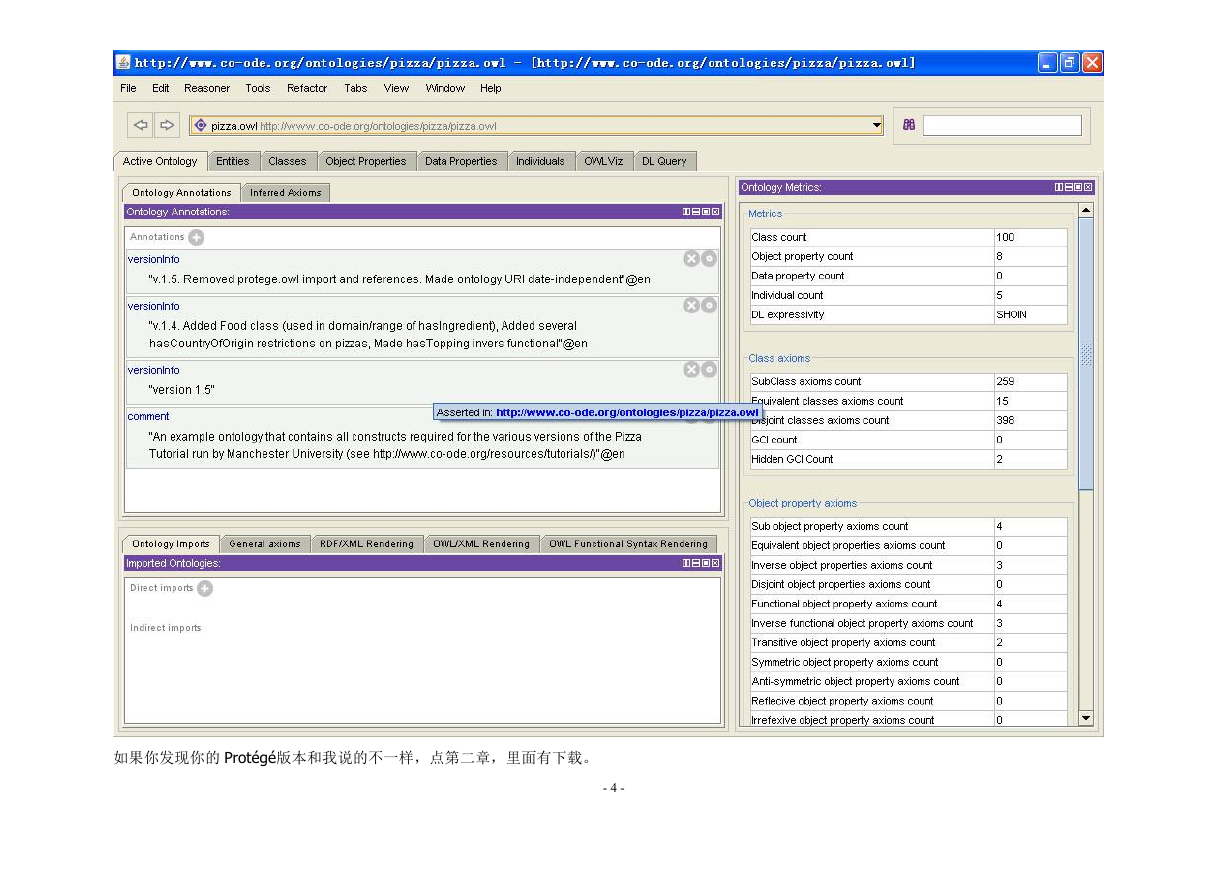
Task: Click the Metrics scrollbar up arrow
Action: click(x=1086, y=210)
